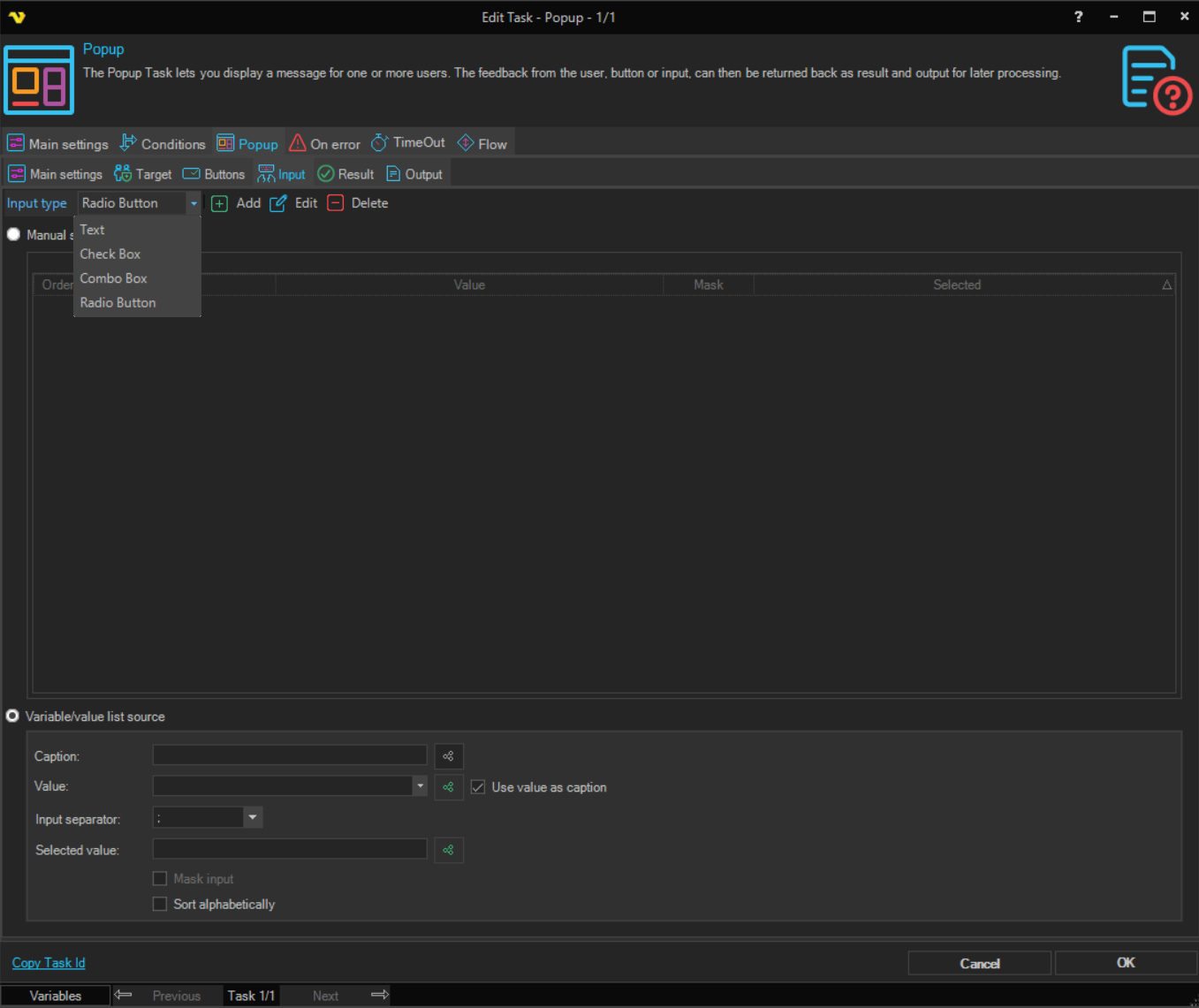Switch to the TimeOut tab
Image resolution: width=1199 pixels, height=1008 pixels.
[408, 143]
